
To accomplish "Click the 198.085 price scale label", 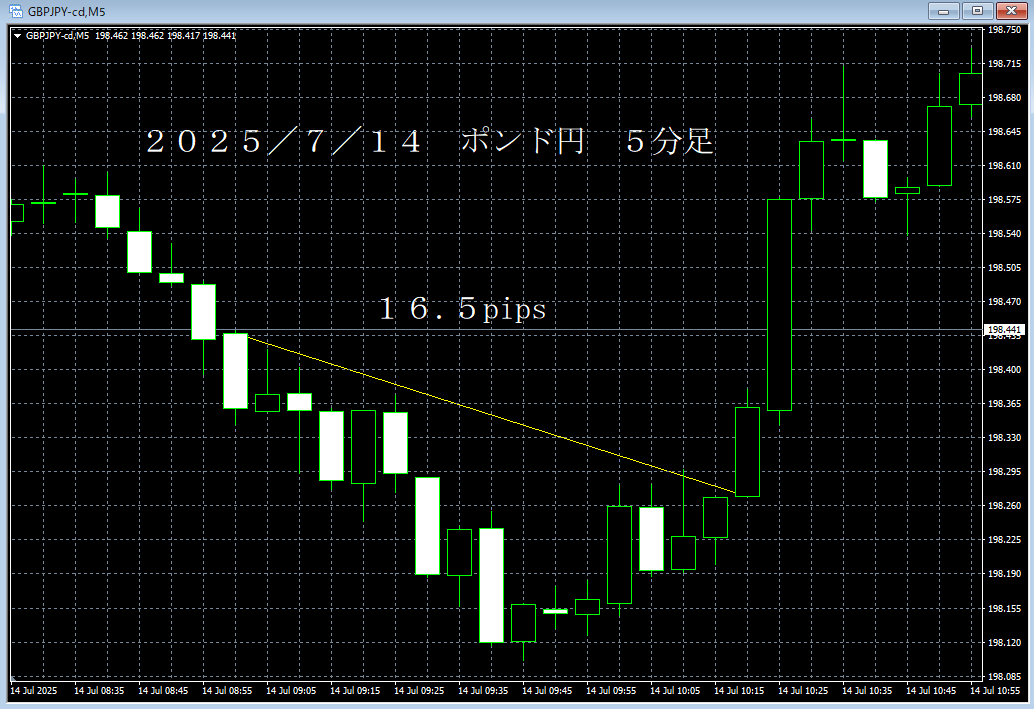I will pyautogui.click(x=1004, y=676).
